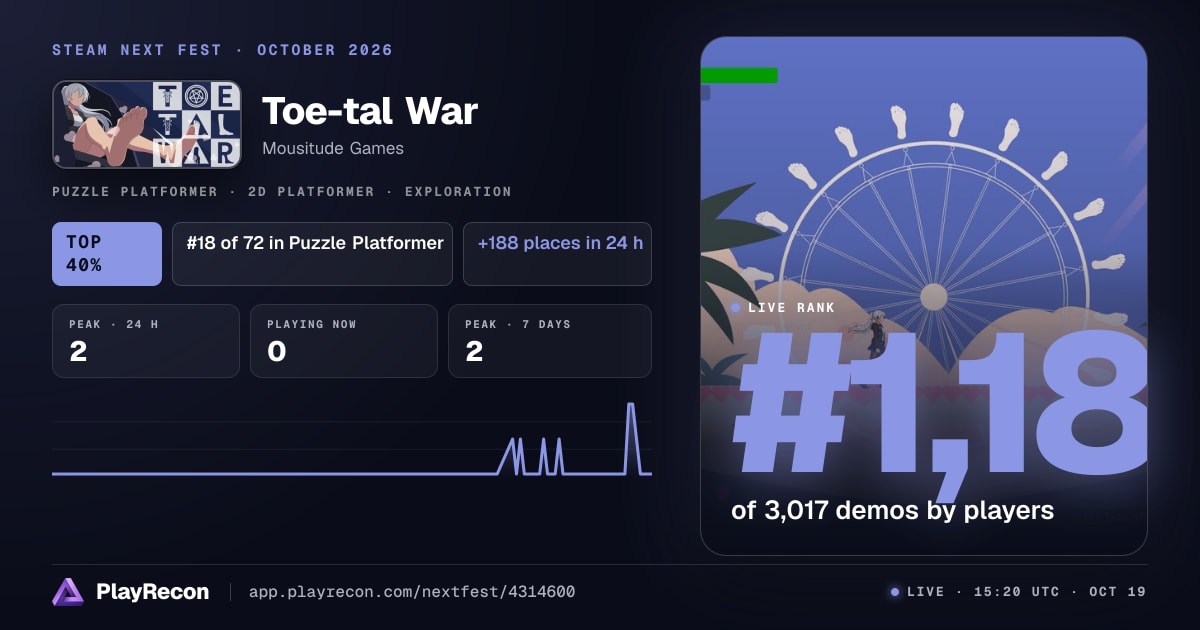
Task: Click the Ferris wheel center hub in screenshot
Action: pos(933,297)
